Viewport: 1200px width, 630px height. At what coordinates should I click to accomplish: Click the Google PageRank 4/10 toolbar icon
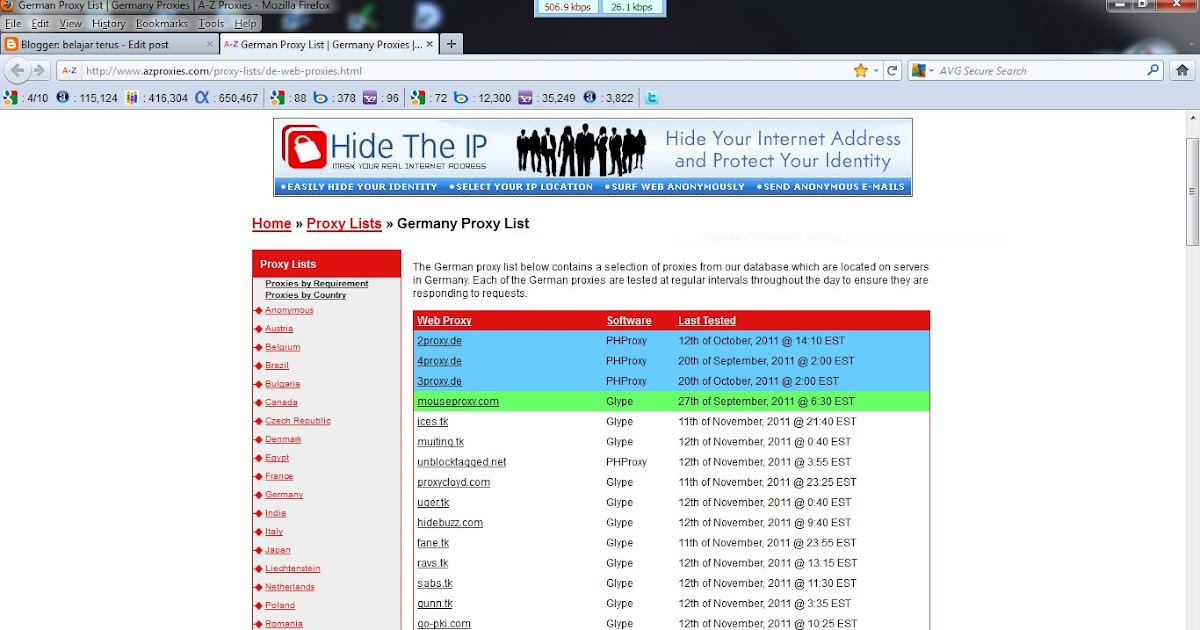coord(11,98)
